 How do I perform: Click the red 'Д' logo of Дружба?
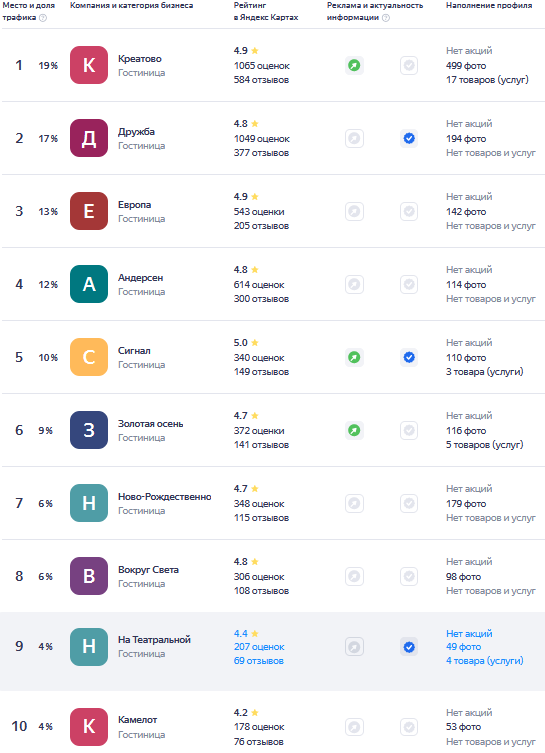click(89, 138)
